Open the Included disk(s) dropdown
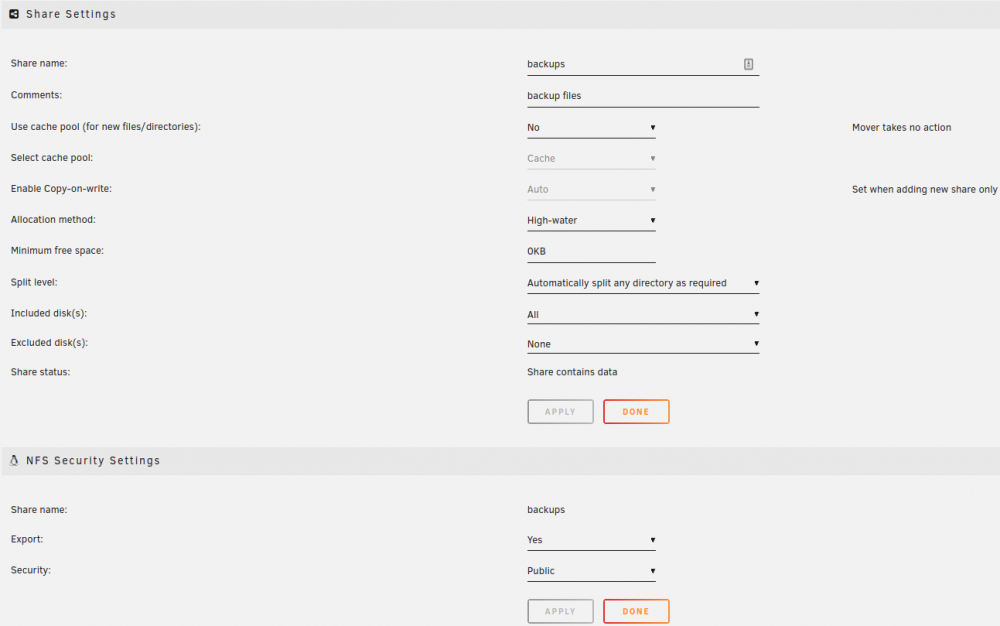 (x=643, y=314)
